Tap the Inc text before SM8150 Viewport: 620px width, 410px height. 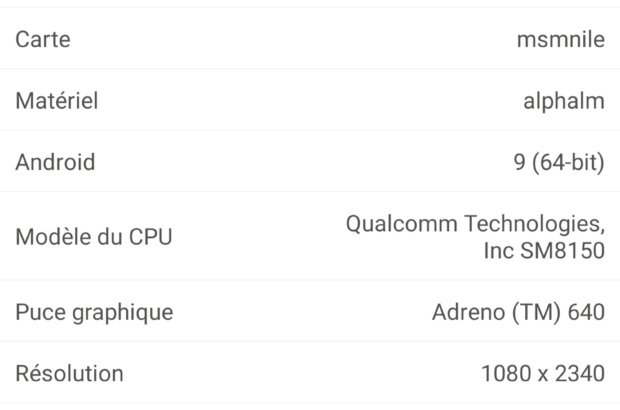tap(499, 251)
